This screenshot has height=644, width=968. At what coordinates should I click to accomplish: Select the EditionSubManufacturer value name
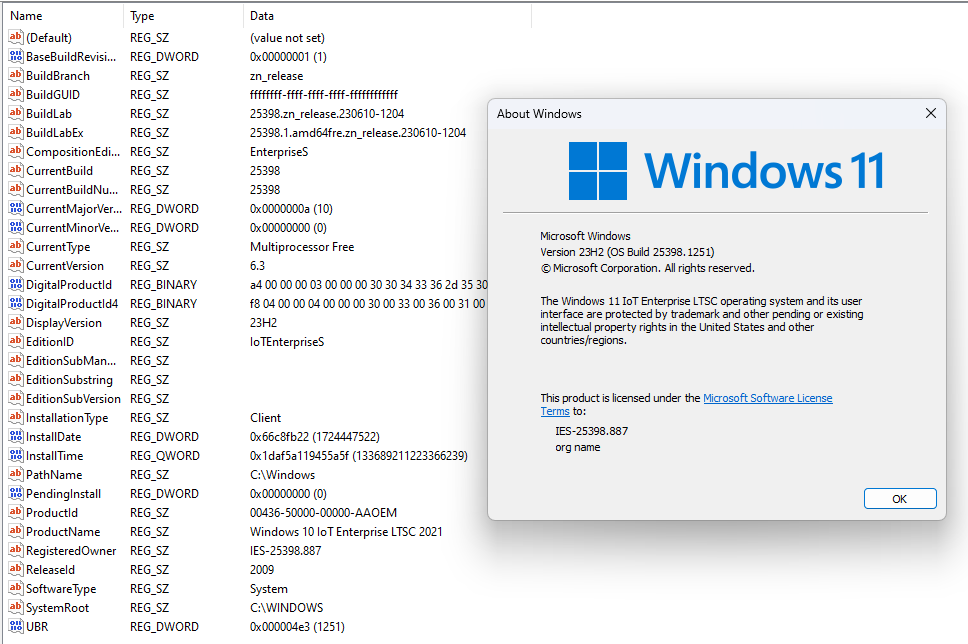click(71, 361)
